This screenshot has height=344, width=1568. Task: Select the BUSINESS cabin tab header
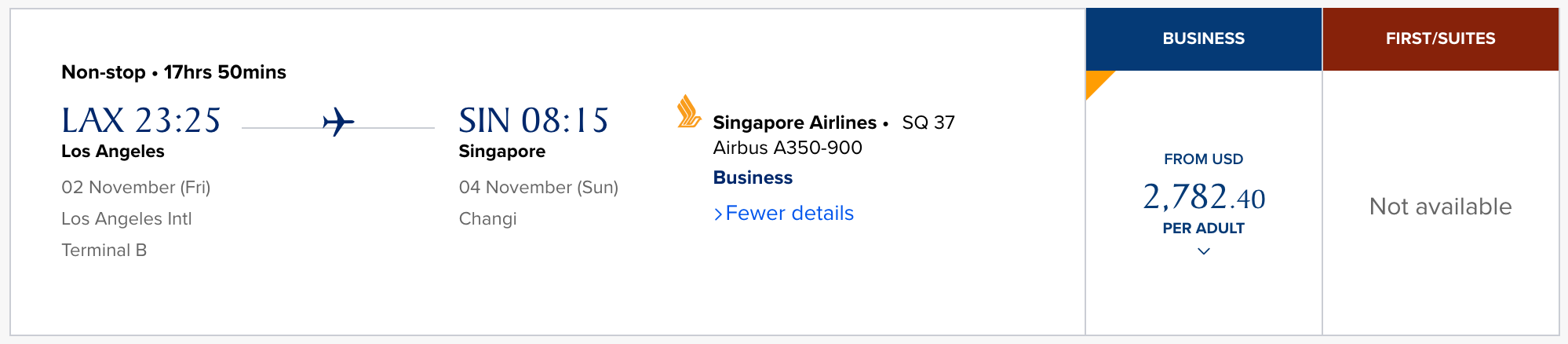[x=1204, y=39]
